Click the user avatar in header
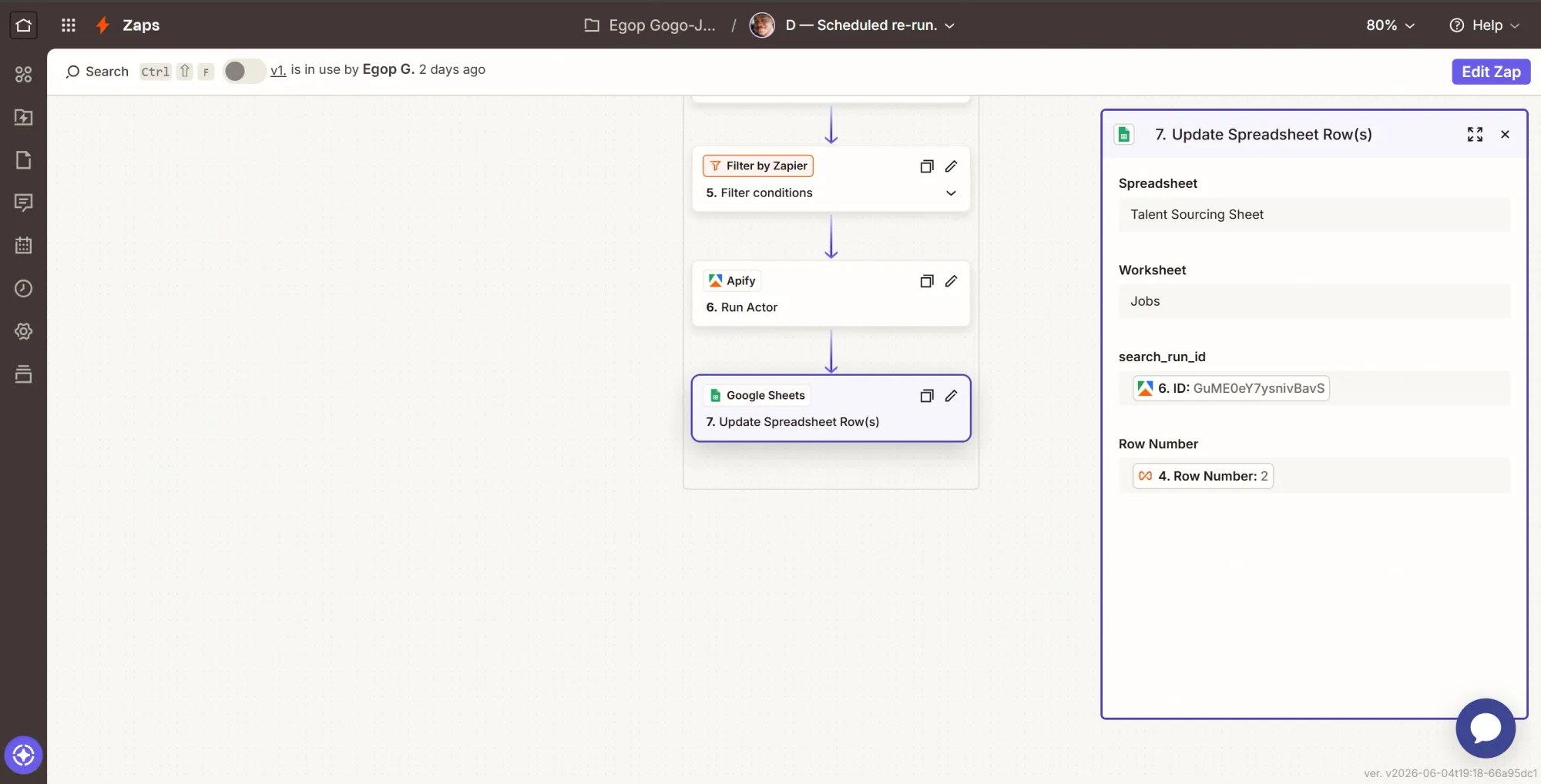The width and height of the screenshot is (1541, 784). click(762, 25)
